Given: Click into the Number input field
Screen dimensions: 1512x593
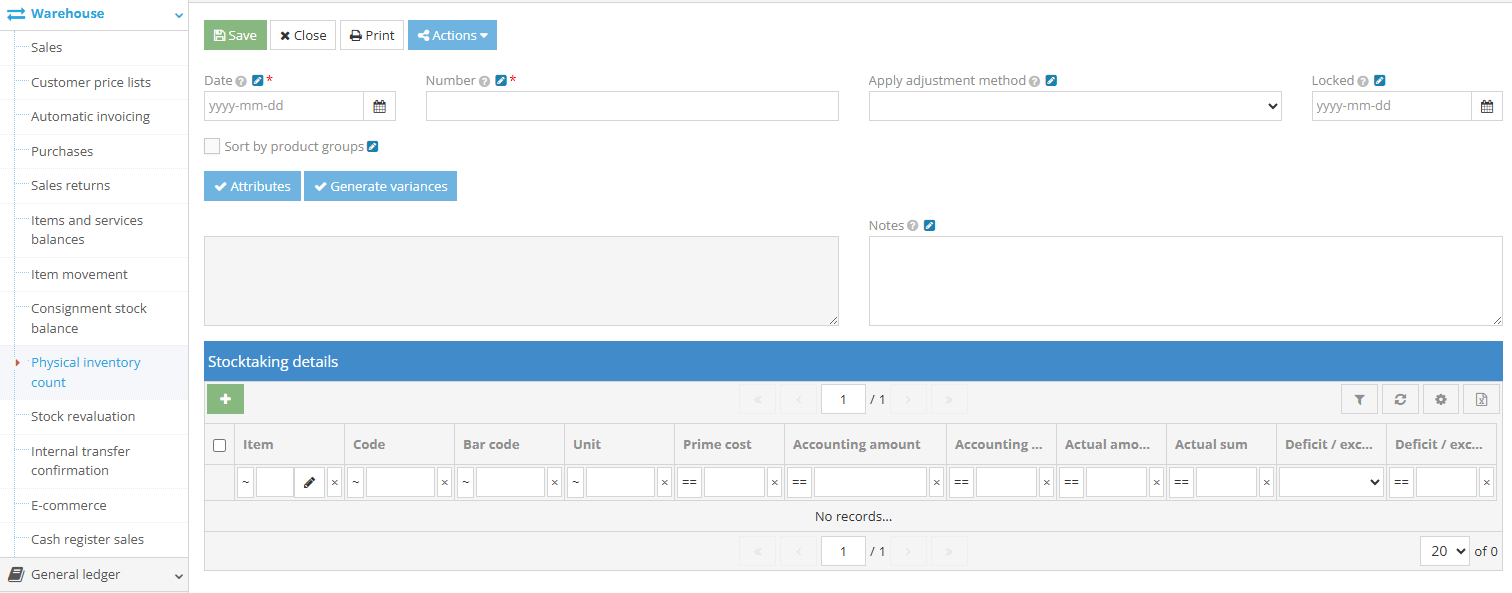Looking at the screenshot, I should click(632, 106).
